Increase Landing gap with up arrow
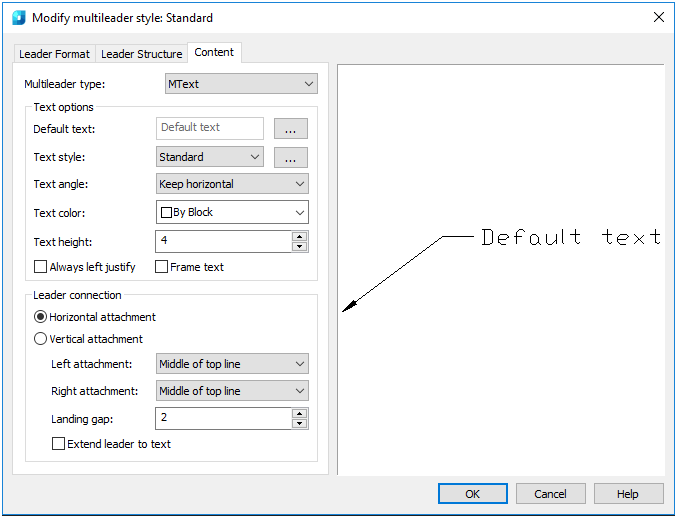The width and height of the screenshot is (677, 517). pyautogui.click(x=299, y=413)
